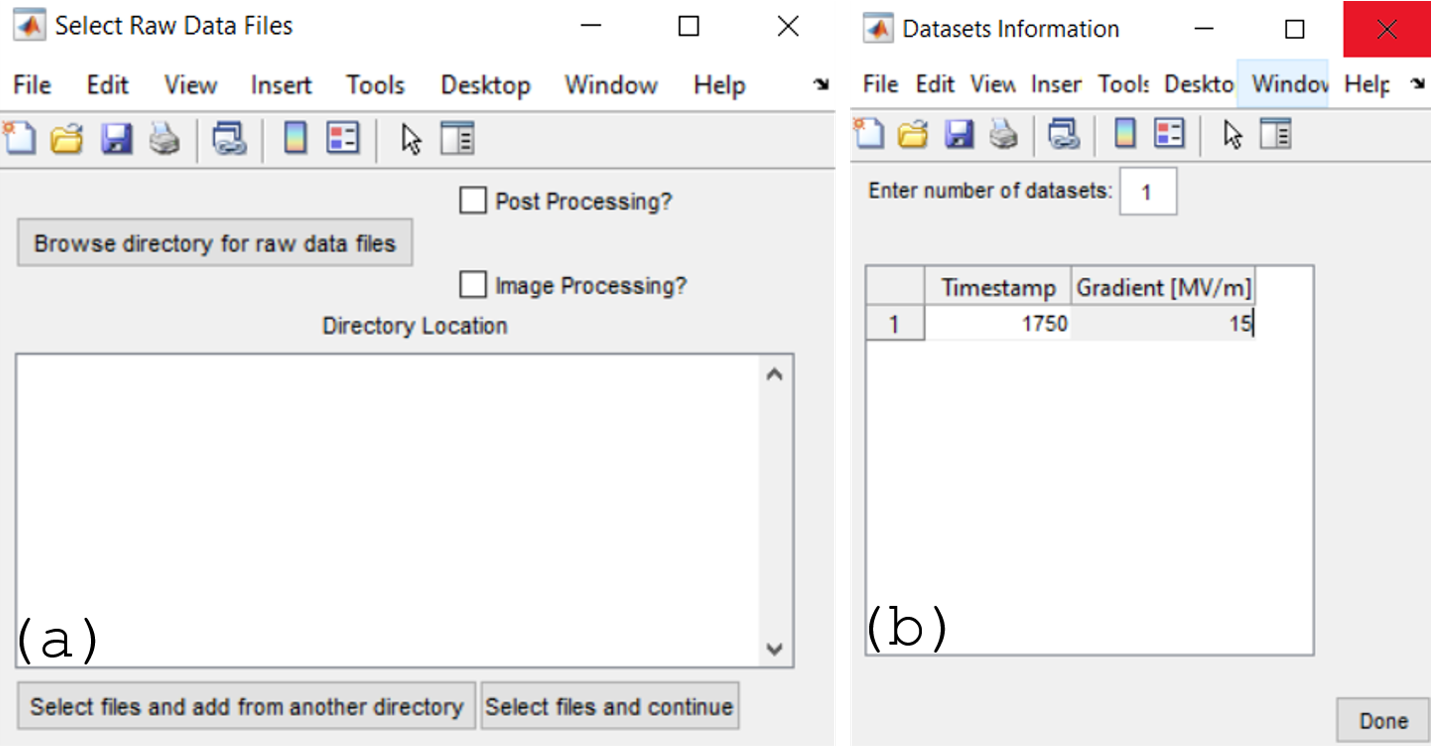Screen dimensions: 1431x746
Task: Close the Select Raw Data Files window
Action: coord(788,27)
